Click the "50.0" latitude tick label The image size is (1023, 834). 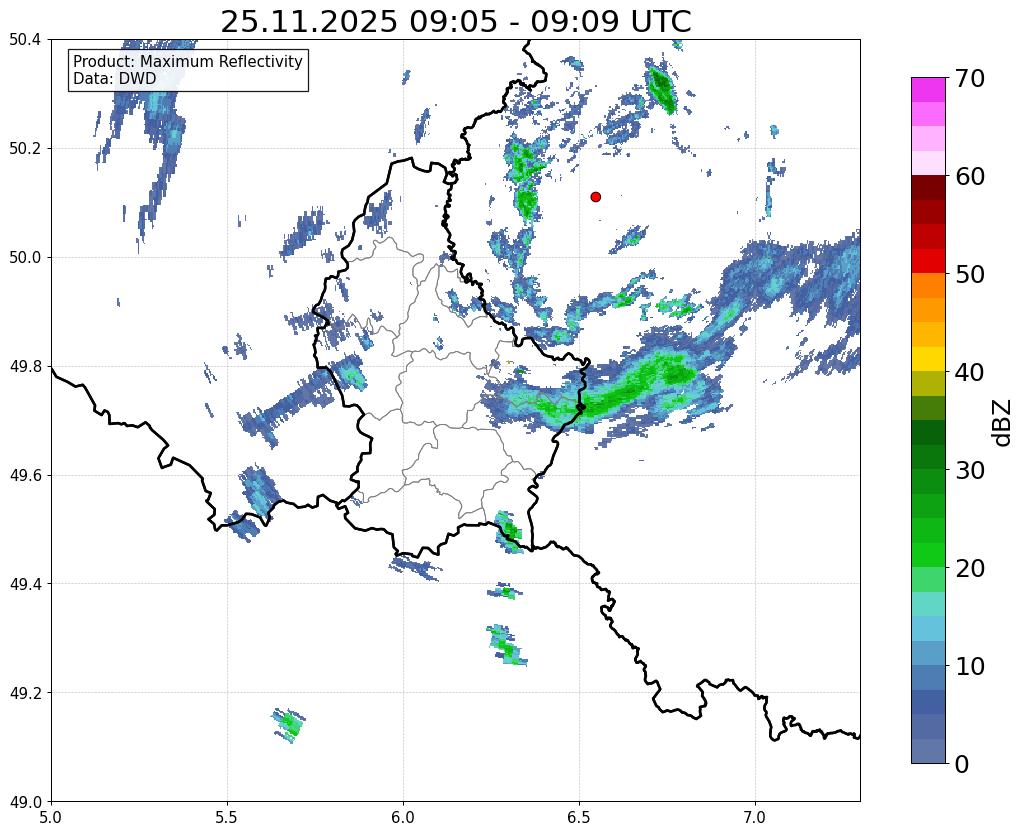coord(25,258)
